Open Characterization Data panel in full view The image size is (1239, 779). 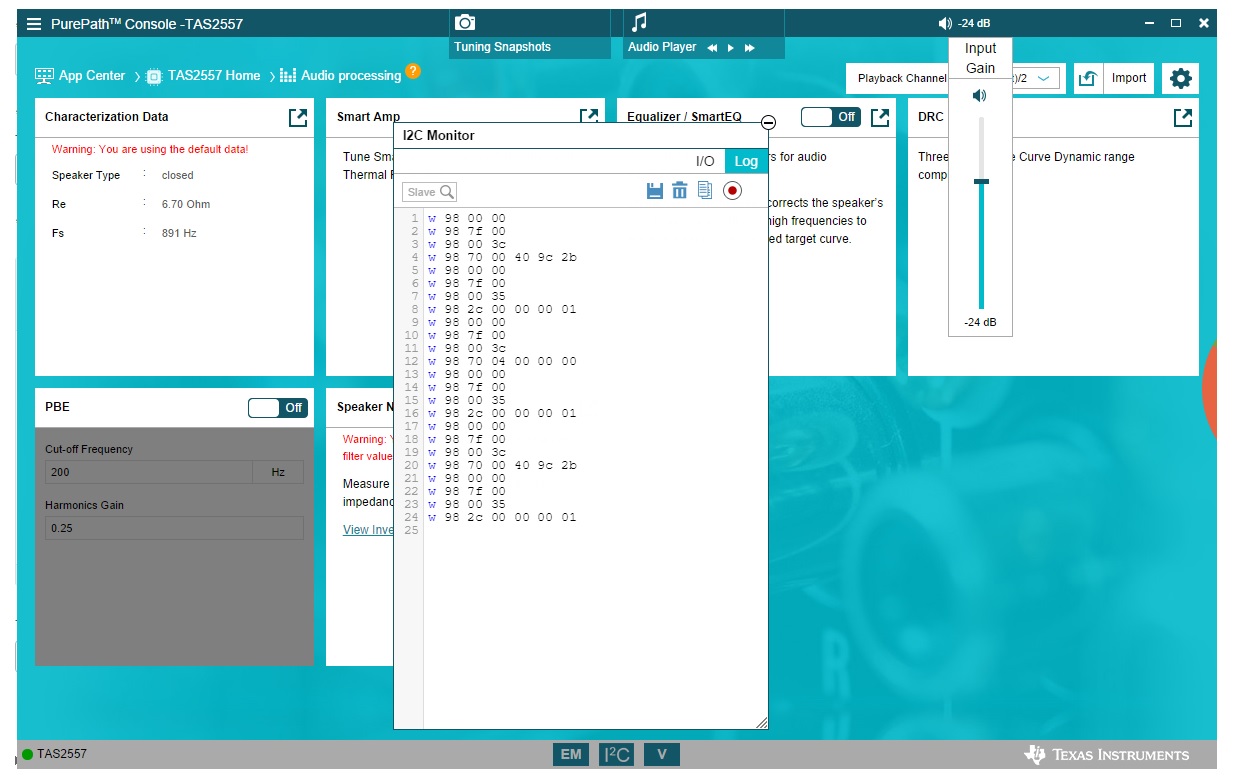coord(298,117)
